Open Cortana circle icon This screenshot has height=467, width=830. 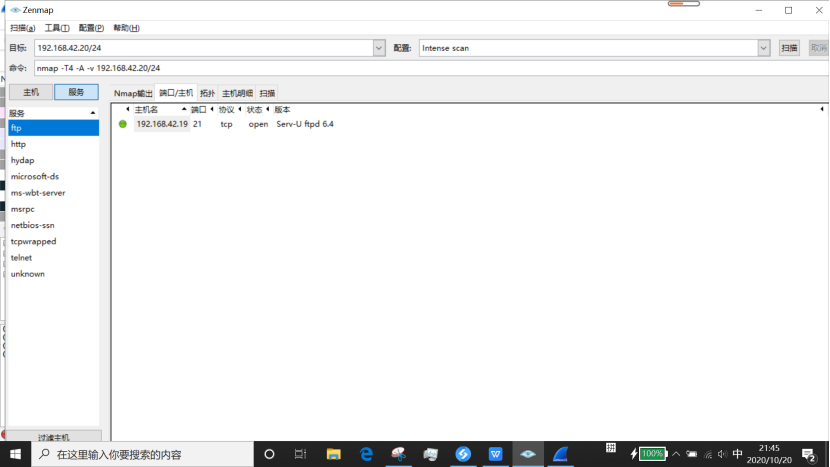269,454
